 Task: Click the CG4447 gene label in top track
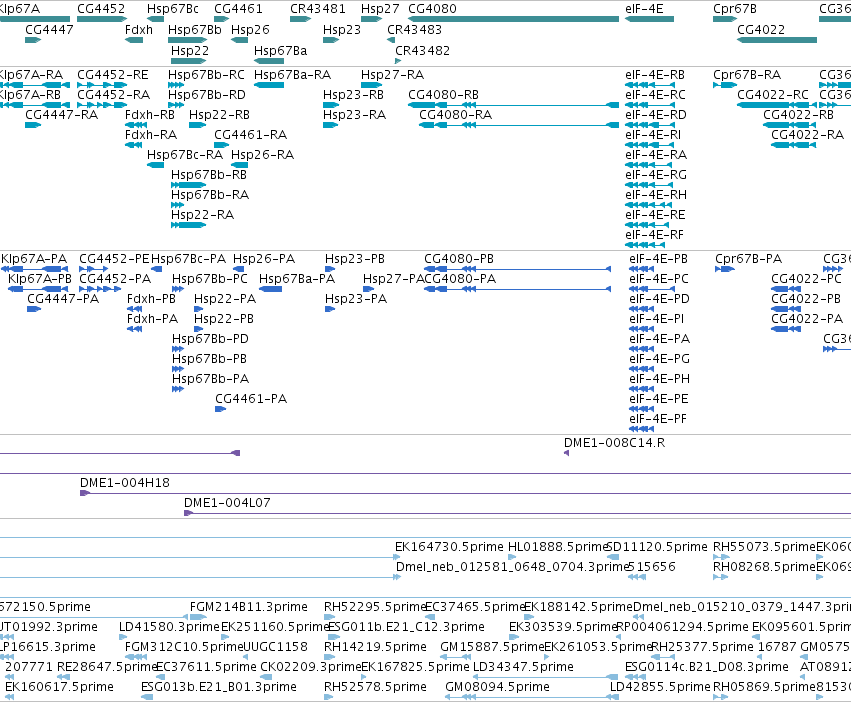tap(49, 29)
